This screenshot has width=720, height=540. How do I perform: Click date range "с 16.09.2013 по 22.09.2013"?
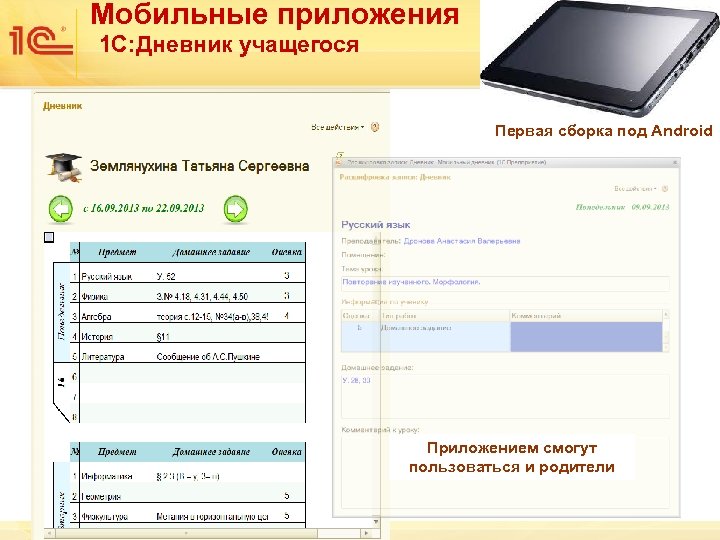coord(144,208)
